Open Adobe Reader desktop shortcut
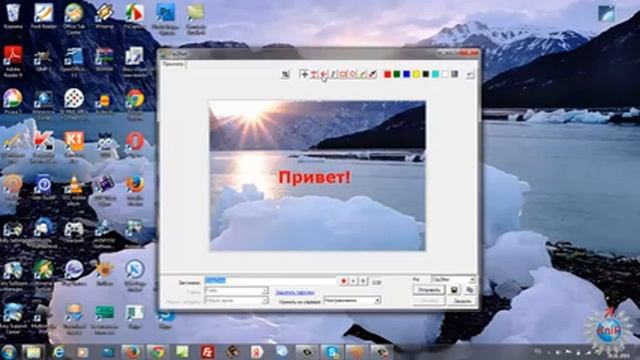 tap(13, 60)
